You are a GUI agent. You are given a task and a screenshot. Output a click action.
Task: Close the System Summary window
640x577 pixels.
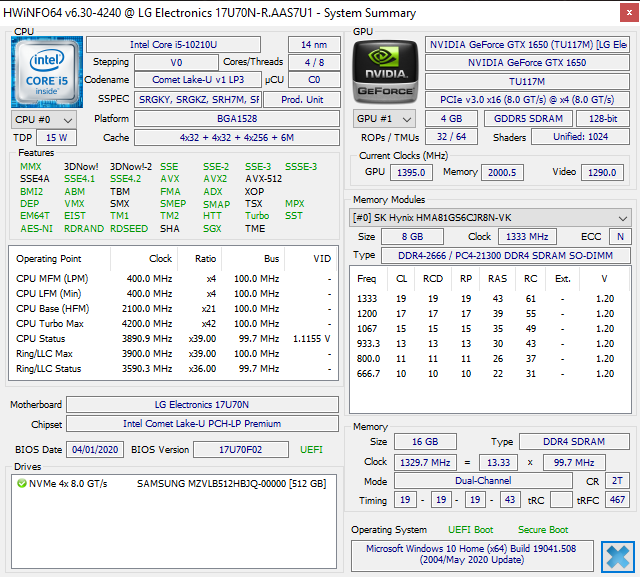point(629,13)
